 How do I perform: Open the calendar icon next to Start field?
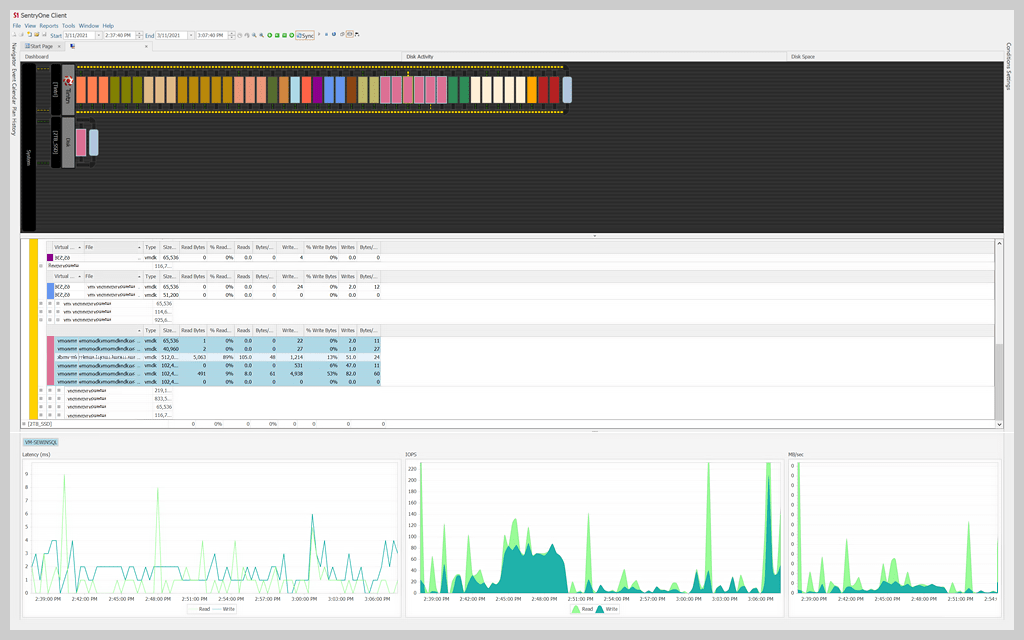coord(100,33)
